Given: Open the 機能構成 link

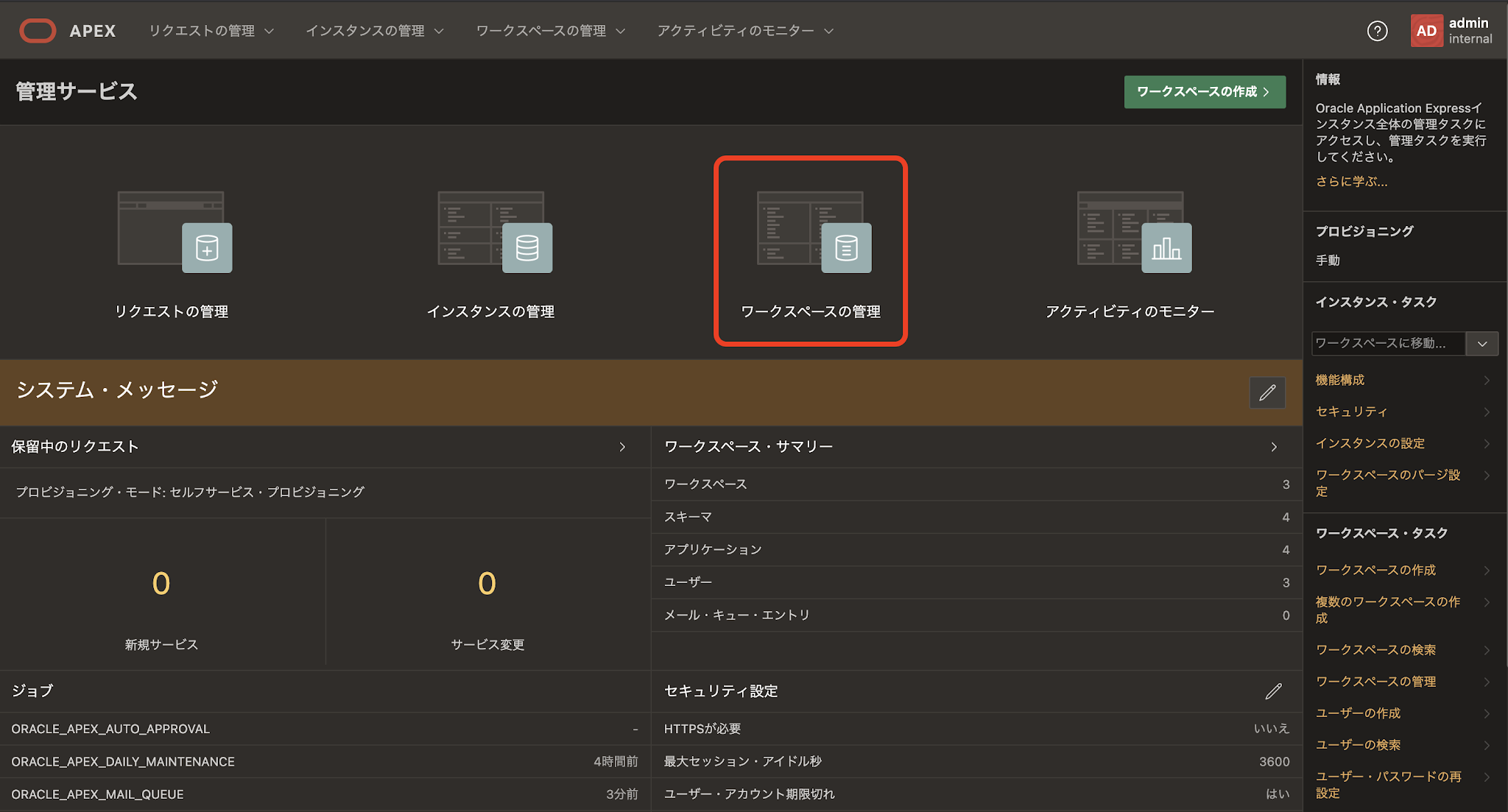Looking at the screenshot, I should 1340,381.
